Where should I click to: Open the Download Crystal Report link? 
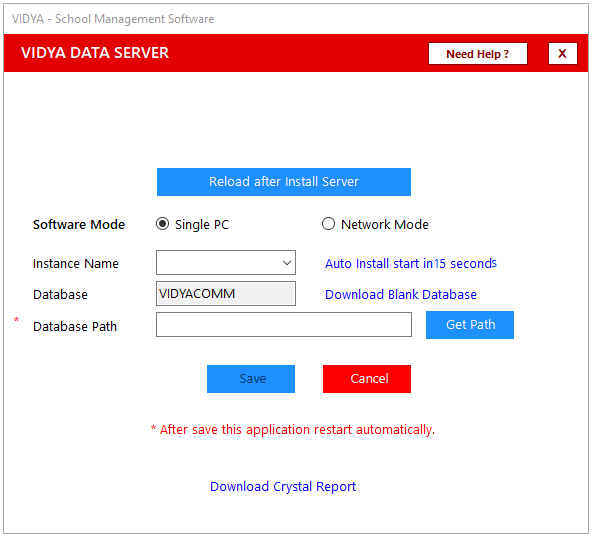(x=283, y=486)
